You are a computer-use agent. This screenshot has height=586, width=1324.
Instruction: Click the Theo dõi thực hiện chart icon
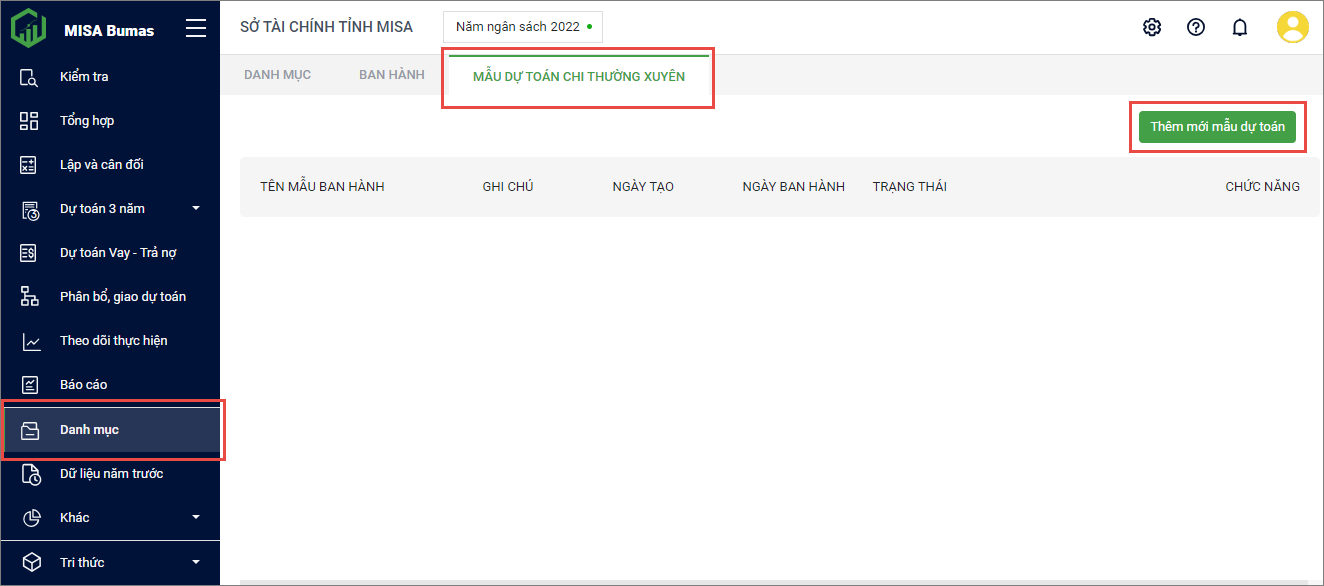[29, 341]
